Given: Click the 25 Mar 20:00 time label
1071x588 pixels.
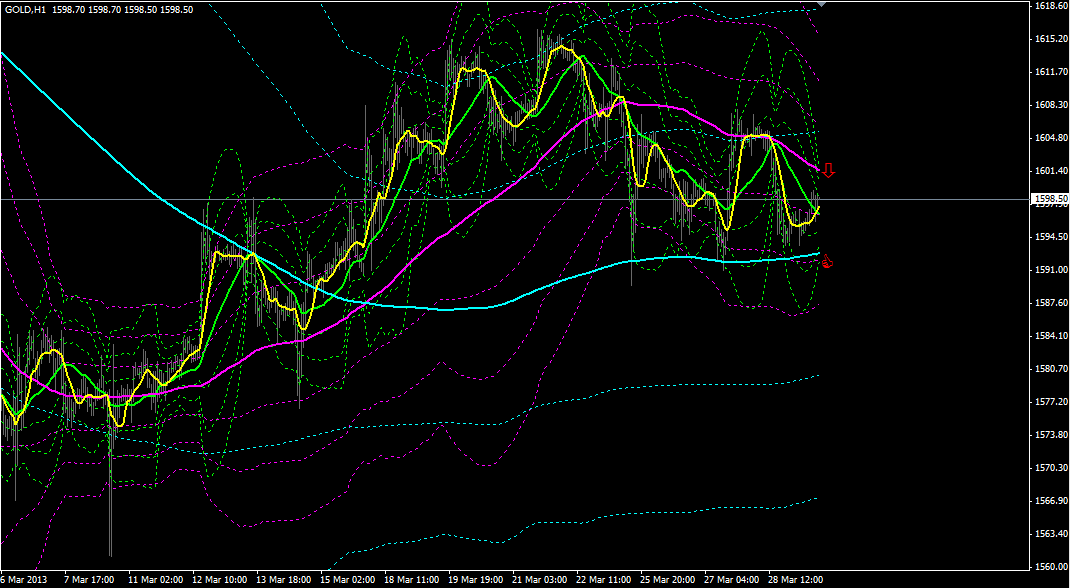Looking at the screenshot, I should (669, 580).
